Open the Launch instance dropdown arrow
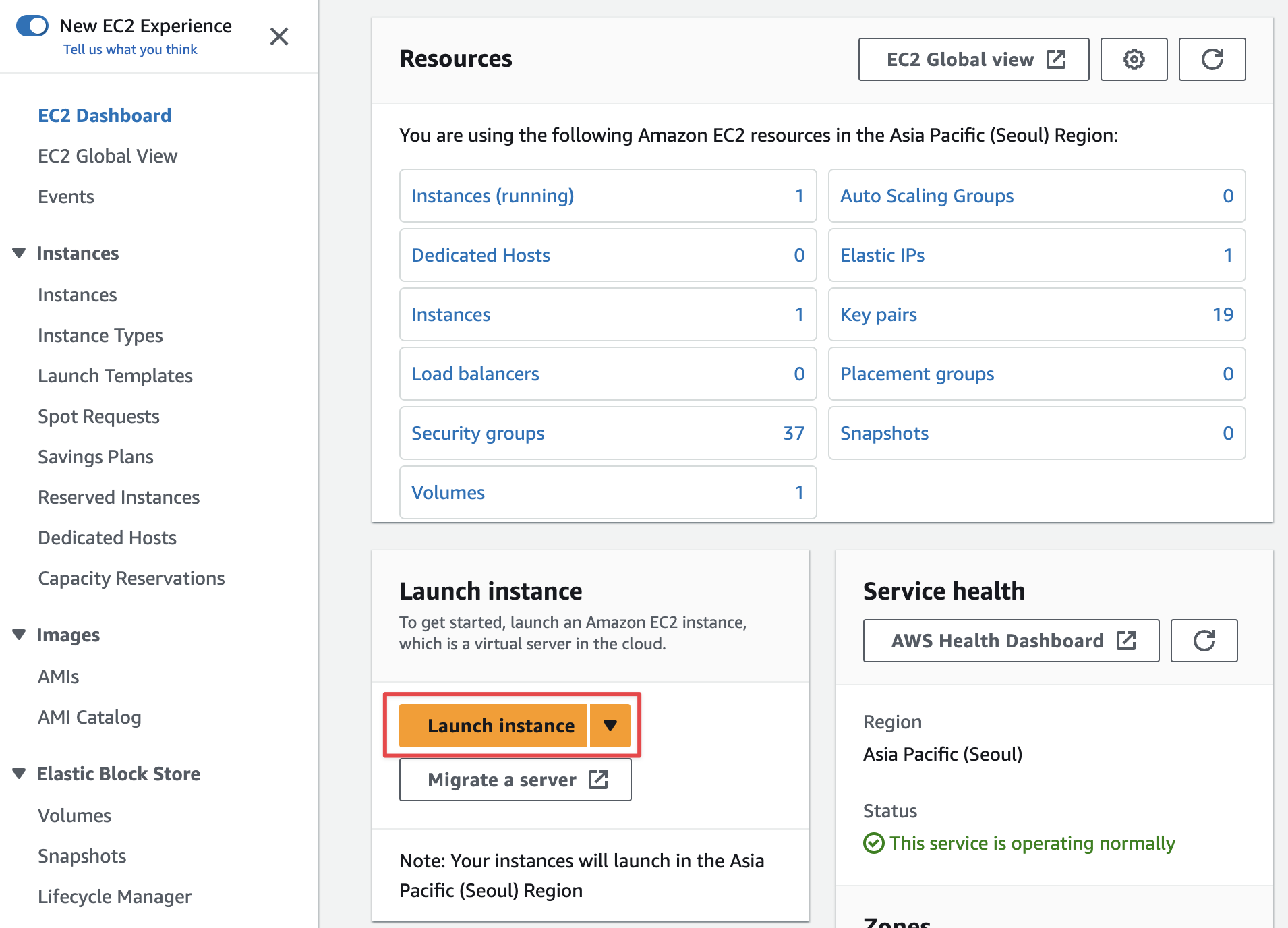This screenshot has width=1288, height=928. click(x=610, y=726)
